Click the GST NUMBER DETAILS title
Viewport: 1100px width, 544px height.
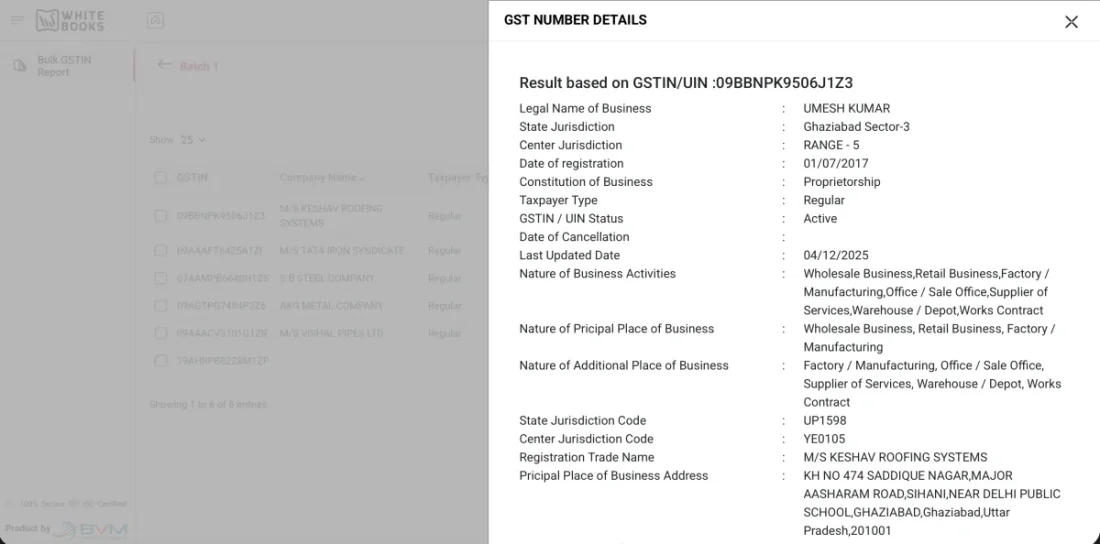pyautogui.click(x=575, y=20)
